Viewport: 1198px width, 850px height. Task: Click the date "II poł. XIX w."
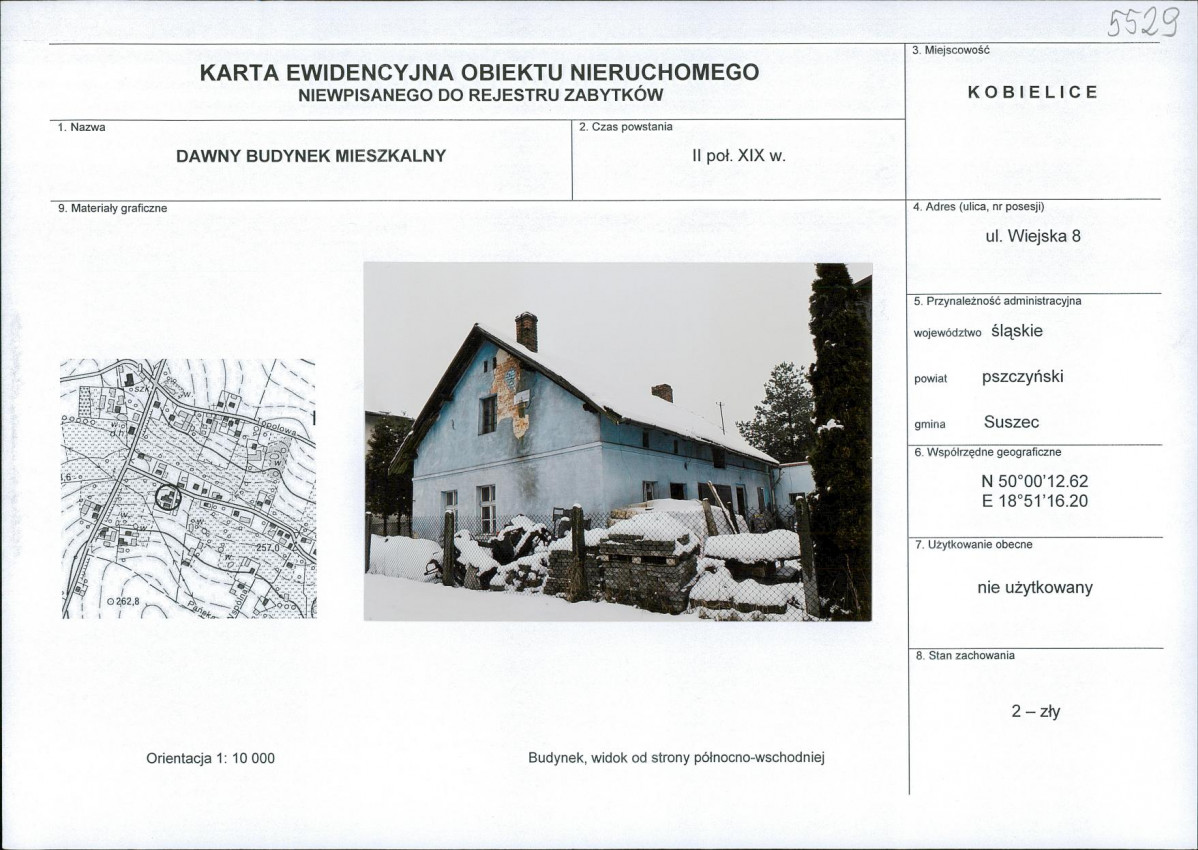739,156
